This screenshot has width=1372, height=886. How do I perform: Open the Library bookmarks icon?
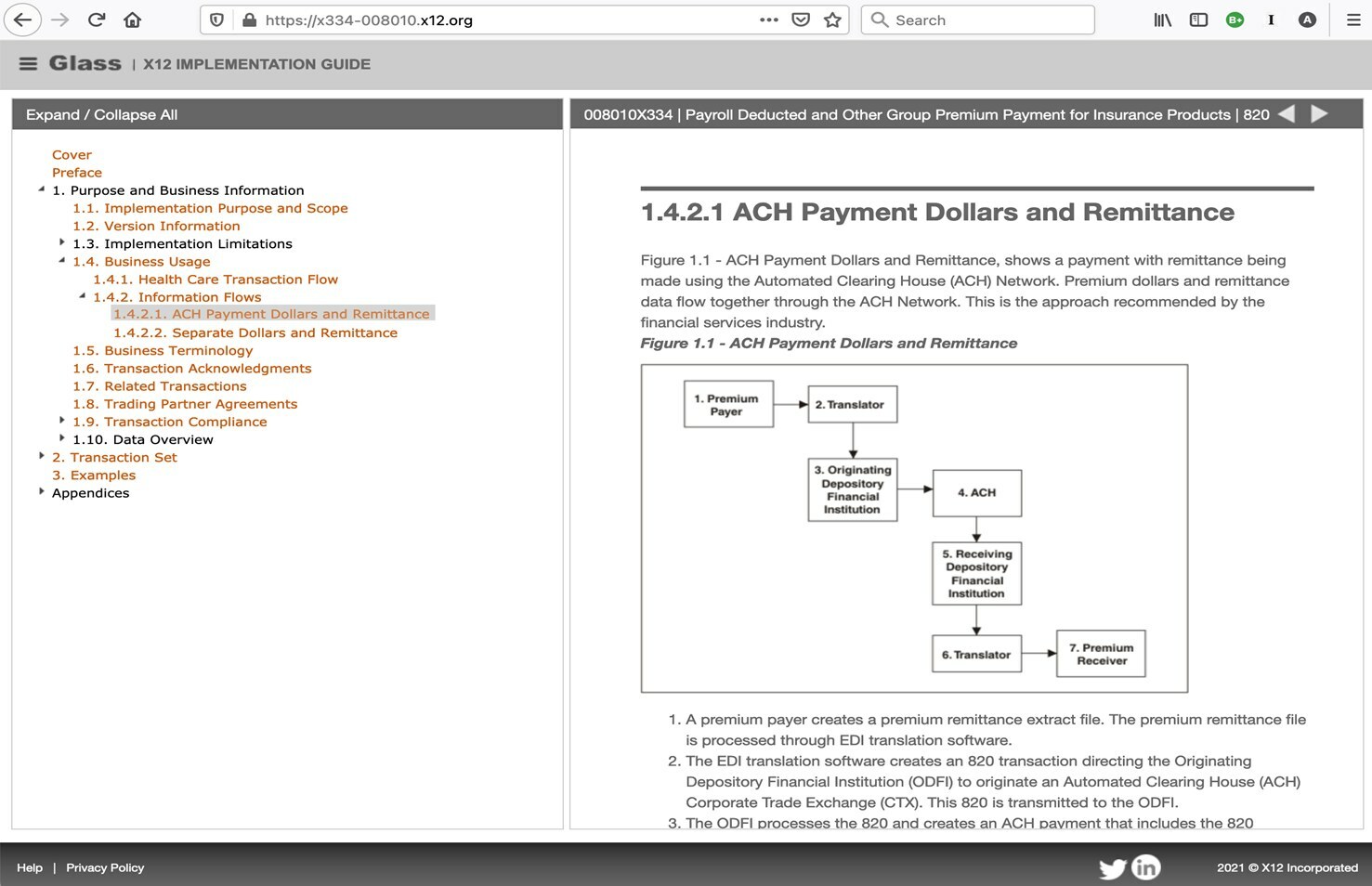pyautogui.click(x=1163, y=20)
